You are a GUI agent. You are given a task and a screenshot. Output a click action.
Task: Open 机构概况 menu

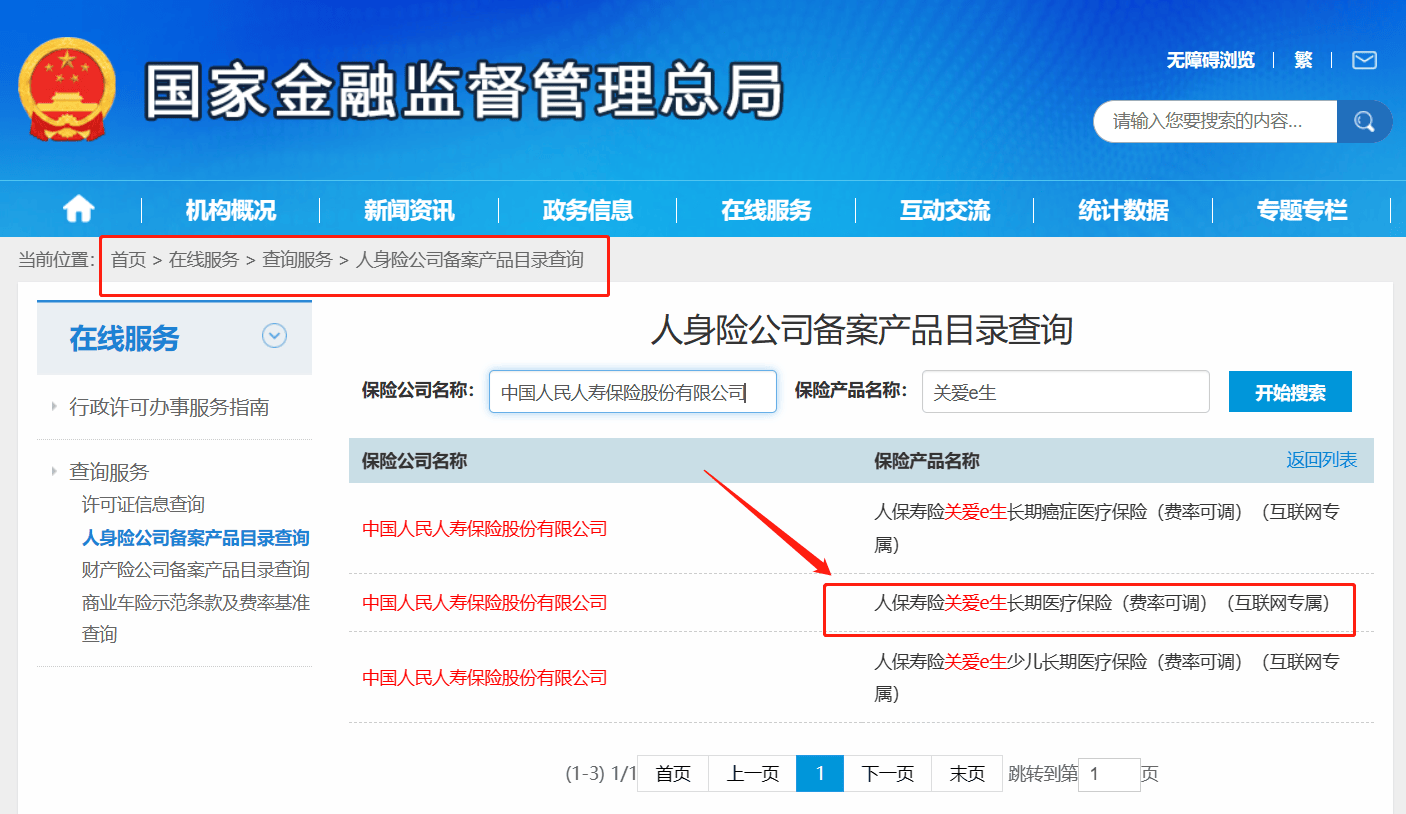(230, 210)
